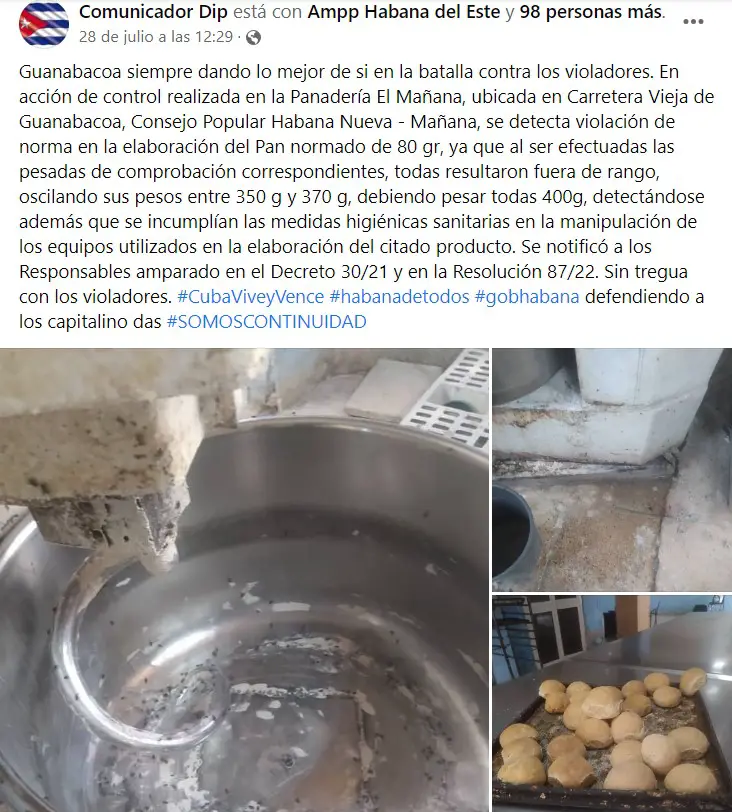Open the bread rolls tray photo

point(612,704)
